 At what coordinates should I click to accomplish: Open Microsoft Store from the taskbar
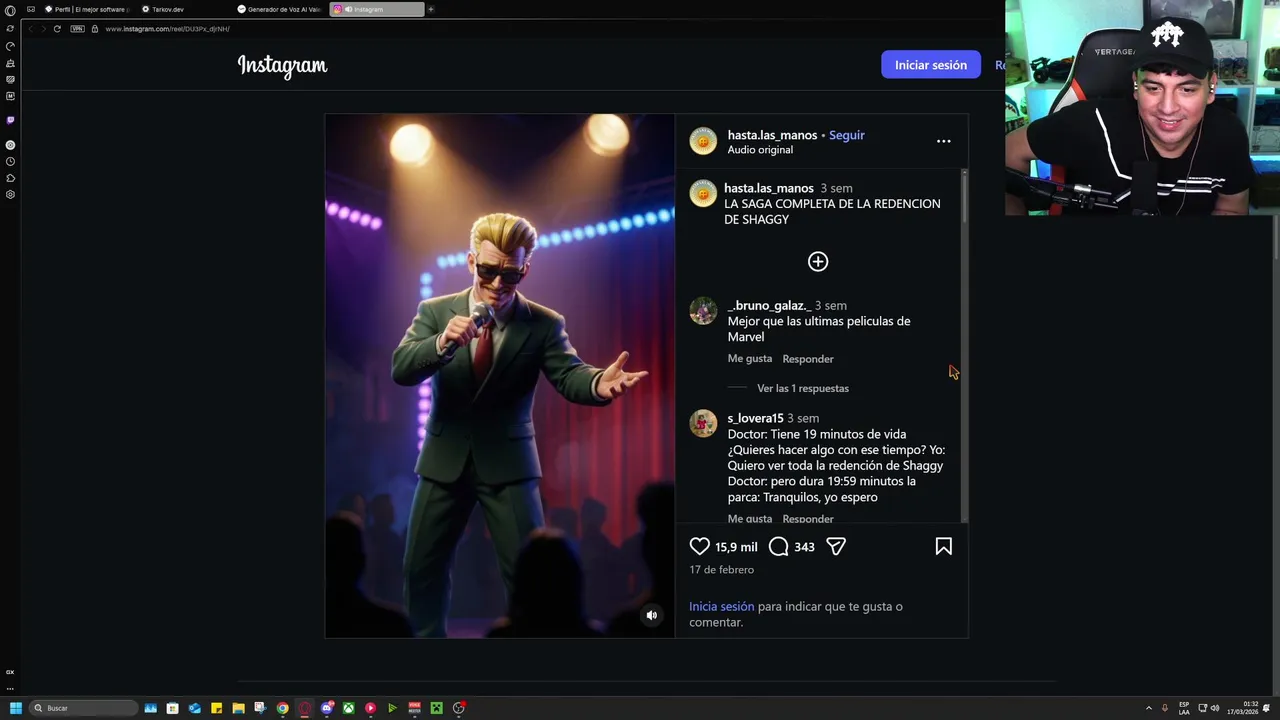pyautogui.click(x=172, y=708)
